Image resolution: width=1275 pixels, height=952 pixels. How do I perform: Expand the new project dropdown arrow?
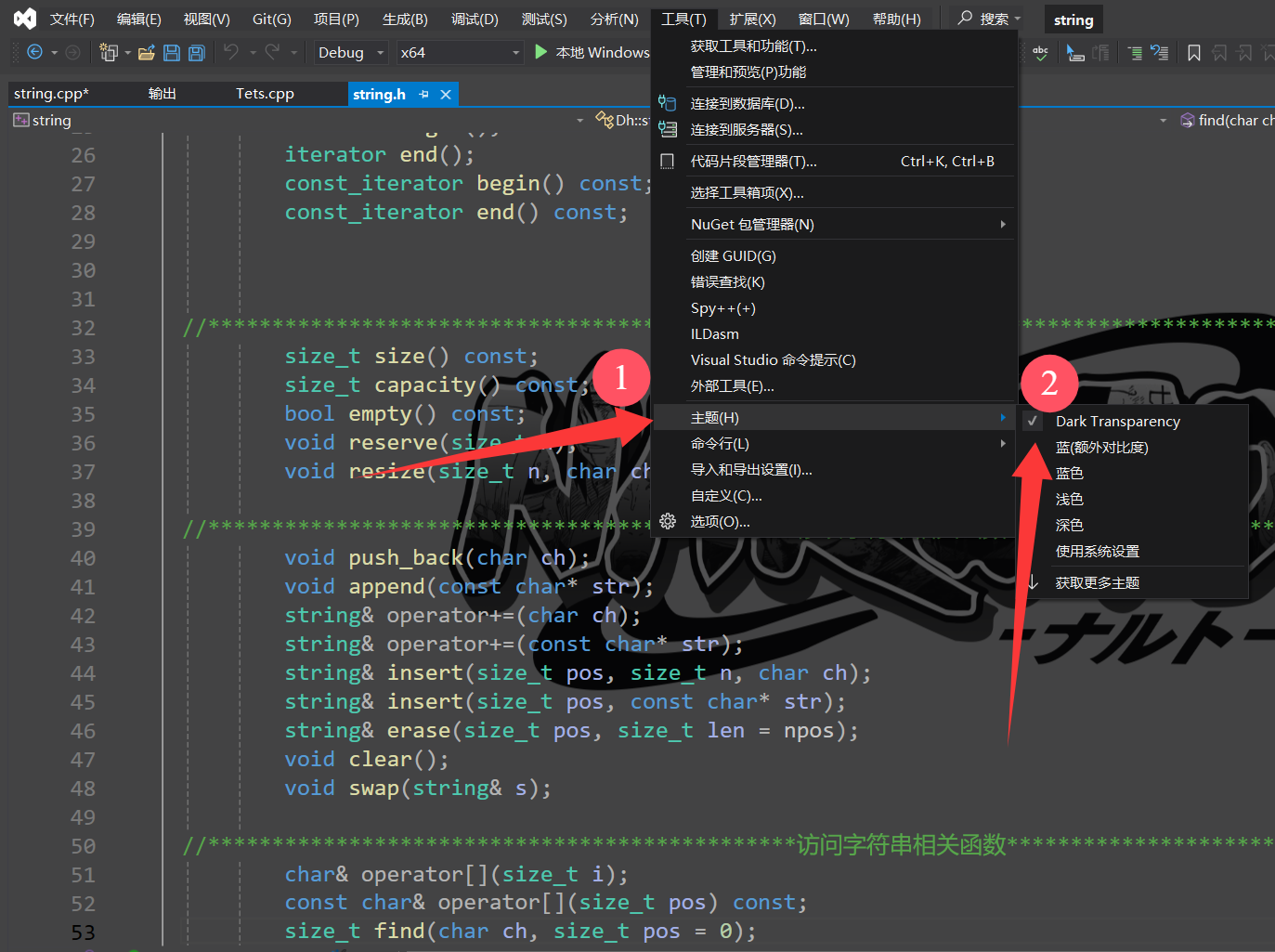(127, 52)
